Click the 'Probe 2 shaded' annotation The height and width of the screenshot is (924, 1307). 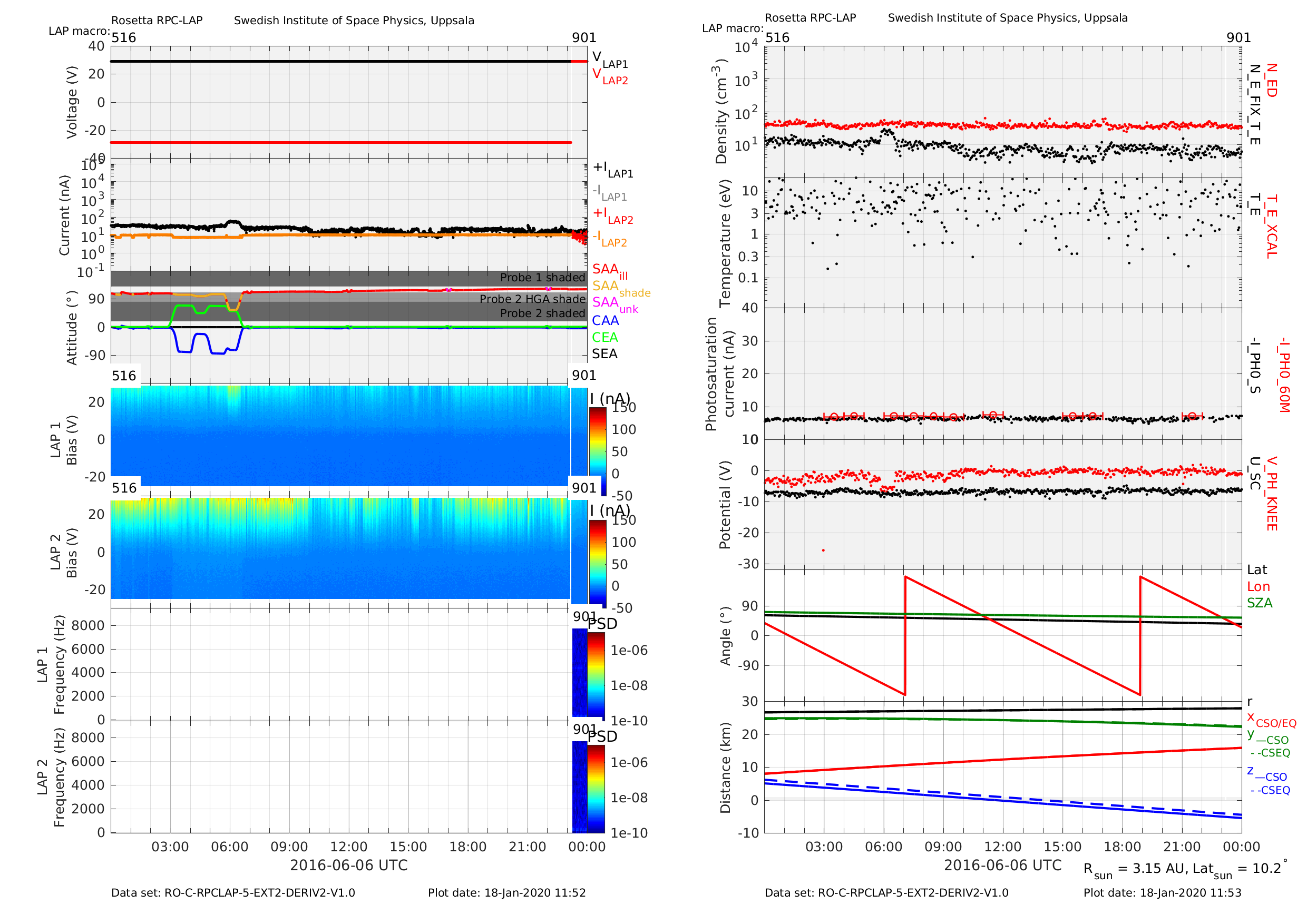[542, 313]
